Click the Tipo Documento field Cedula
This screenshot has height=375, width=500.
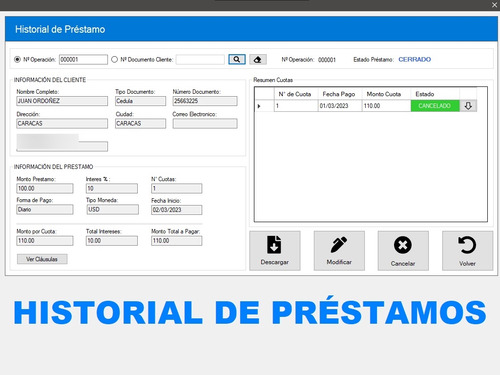(x=140, y=101)
